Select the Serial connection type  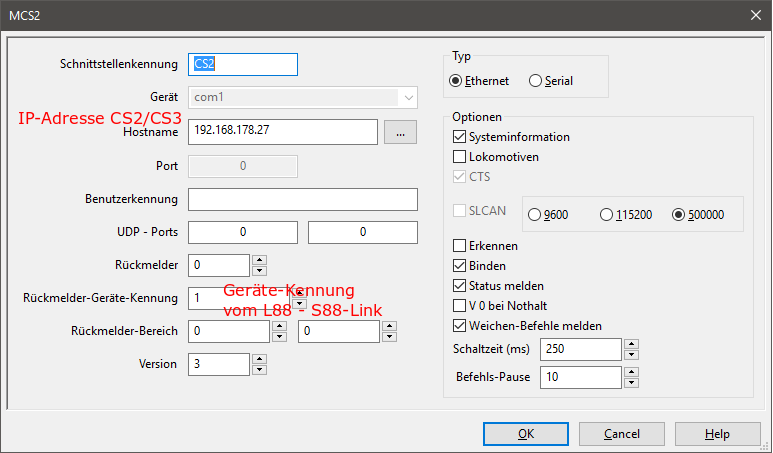536,81
